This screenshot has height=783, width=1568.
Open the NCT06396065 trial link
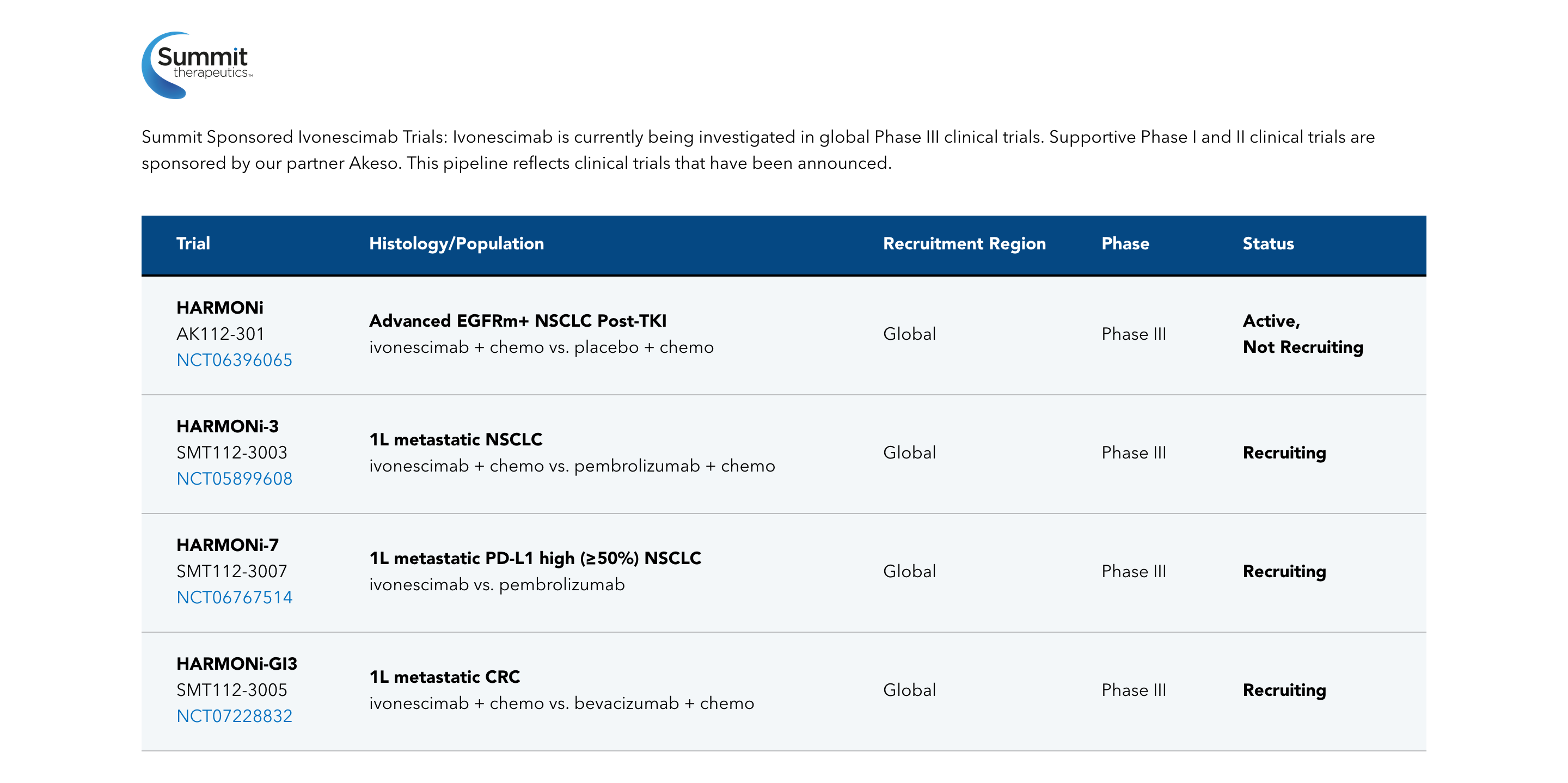coord(234,360)
